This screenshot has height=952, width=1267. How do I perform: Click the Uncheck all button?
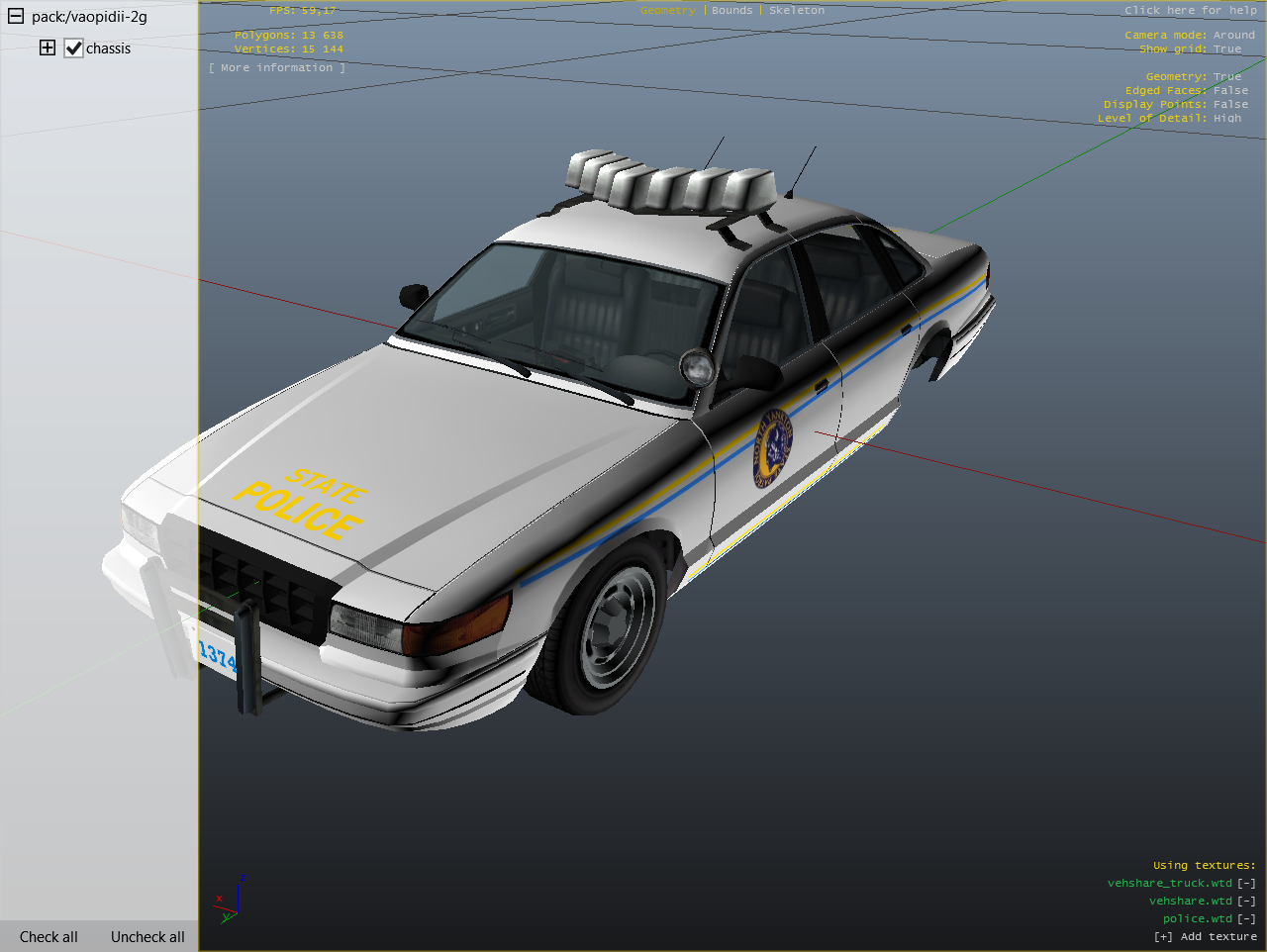click(x=147, y=937)
